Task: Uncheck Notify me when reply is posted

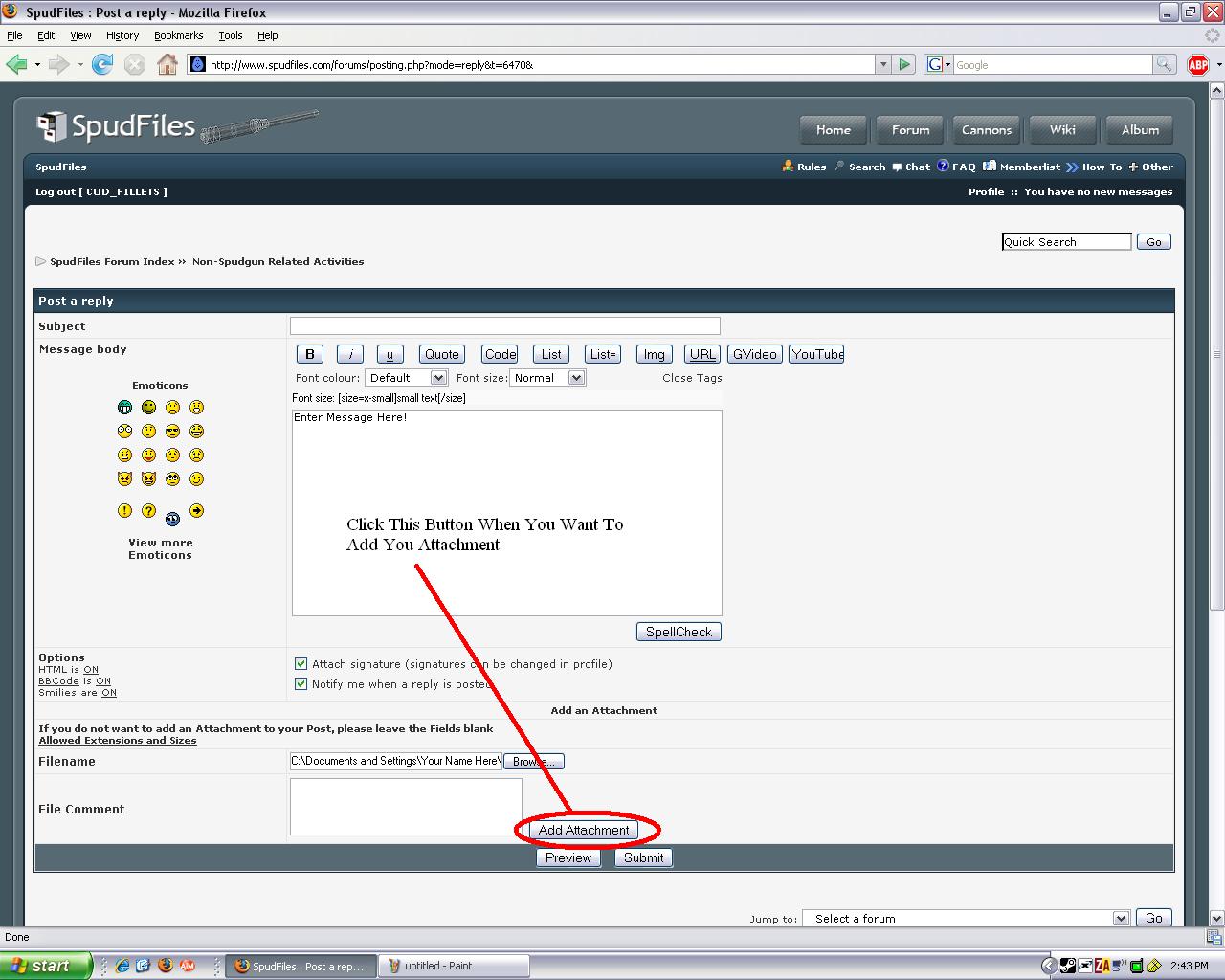Action: coord(301,684)
